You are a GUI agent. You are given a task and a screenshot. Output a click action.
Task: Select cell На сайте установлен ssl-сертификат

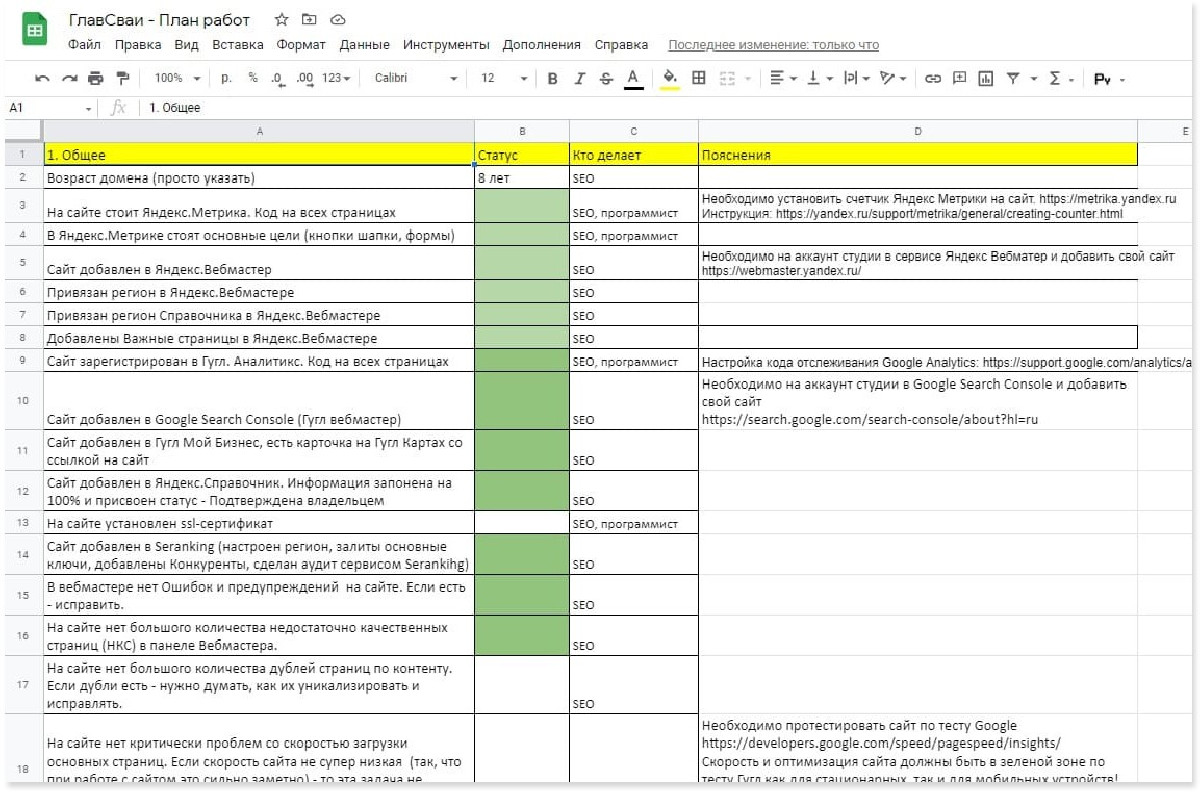(258, 523)
